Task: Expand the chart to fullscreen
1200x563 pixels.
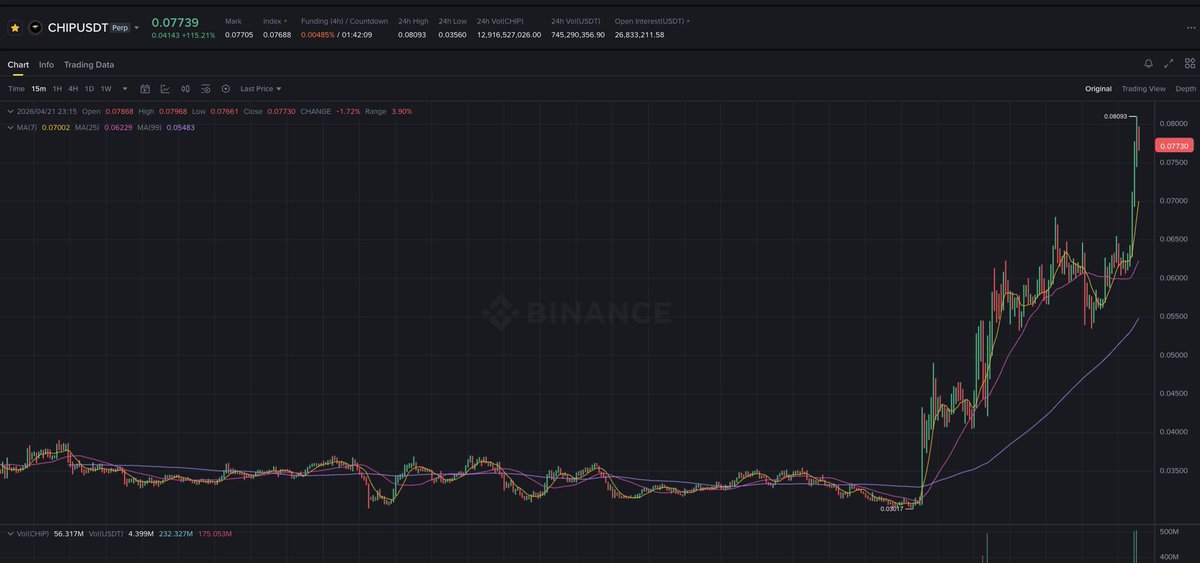Action: [1169, 63]
